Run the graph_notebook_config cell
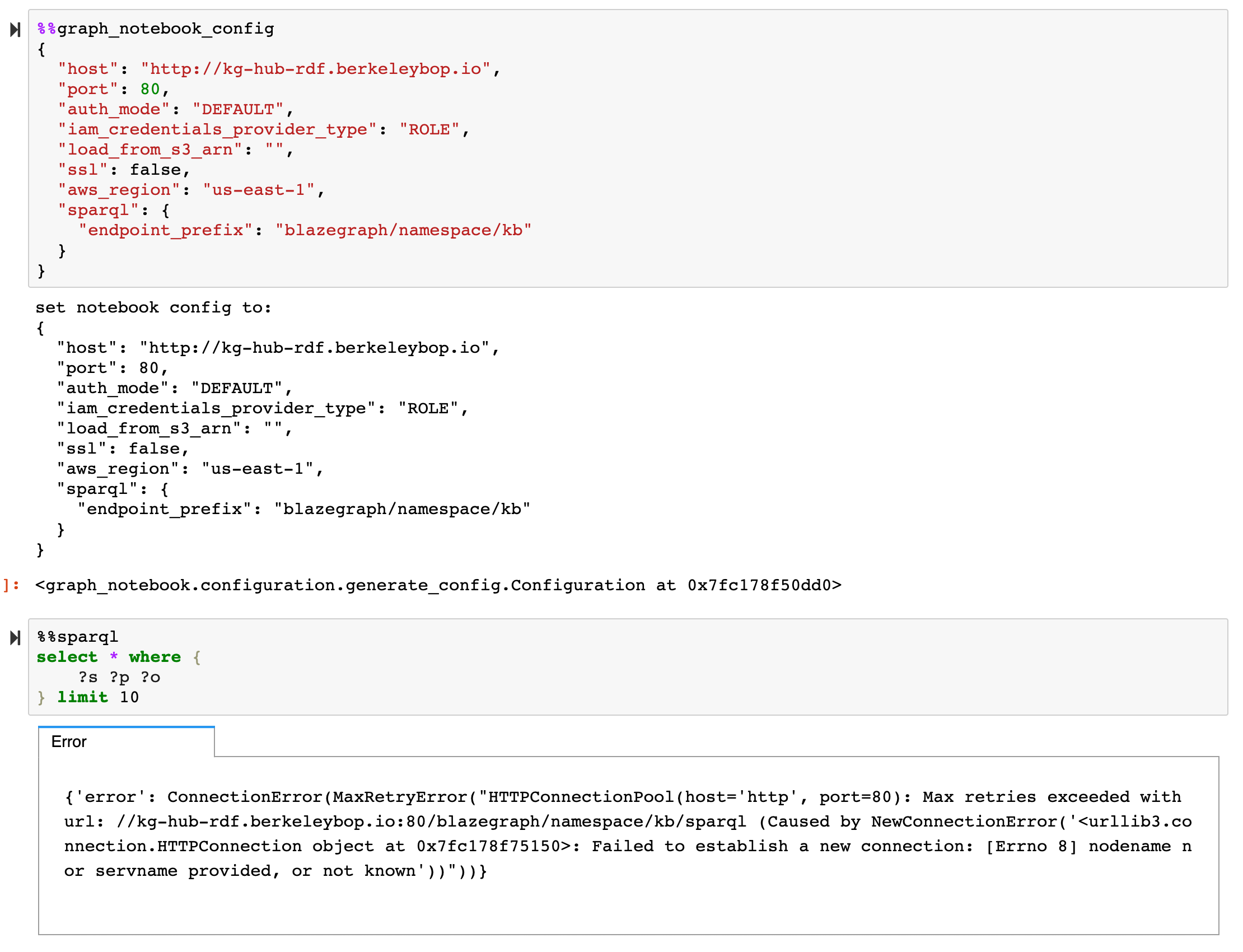Screen dimensions: 1243x952 pos(14,31)
